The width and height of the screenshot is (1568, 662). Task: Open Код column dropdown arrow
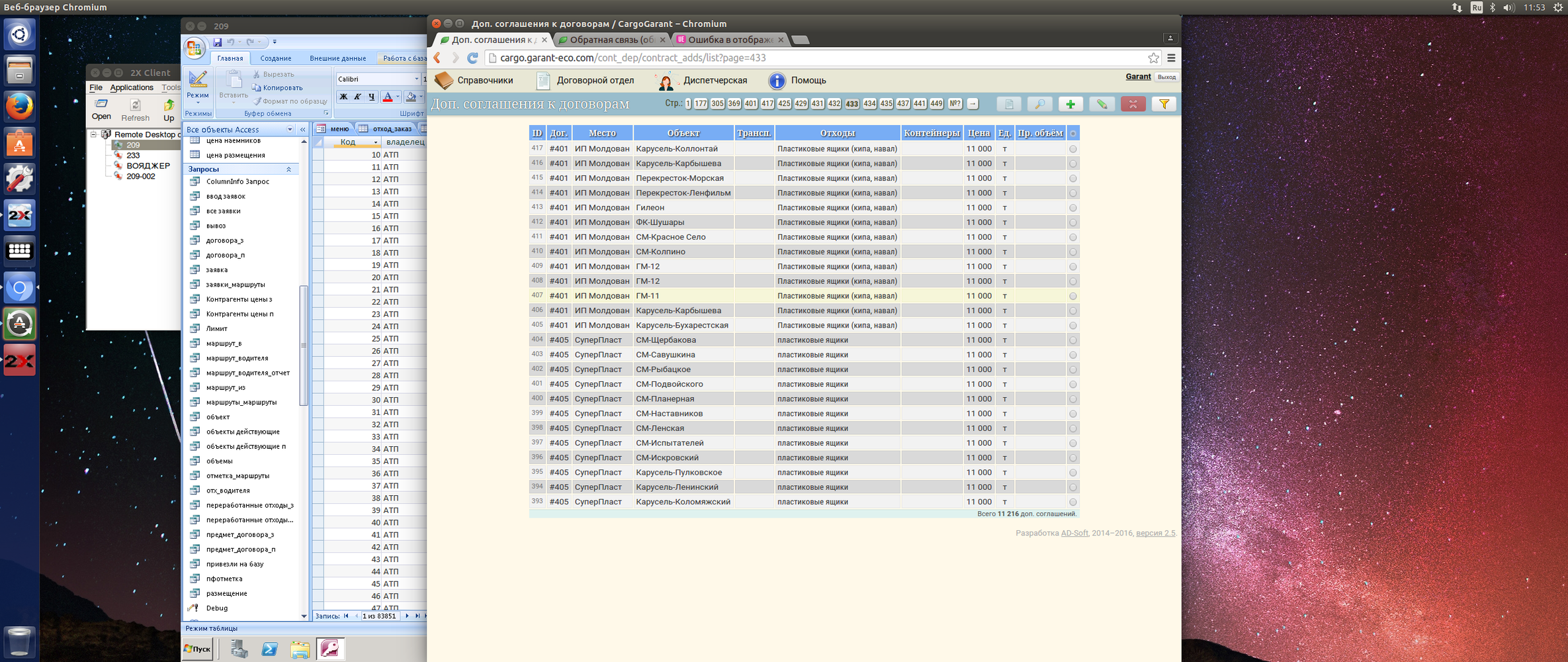pos(375,142)
